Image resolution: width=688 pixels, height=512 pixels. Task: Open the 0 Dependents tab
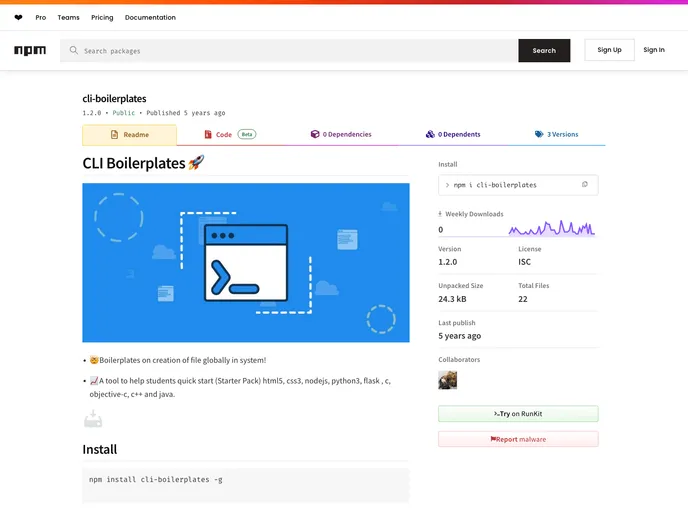tap(453, 134)
